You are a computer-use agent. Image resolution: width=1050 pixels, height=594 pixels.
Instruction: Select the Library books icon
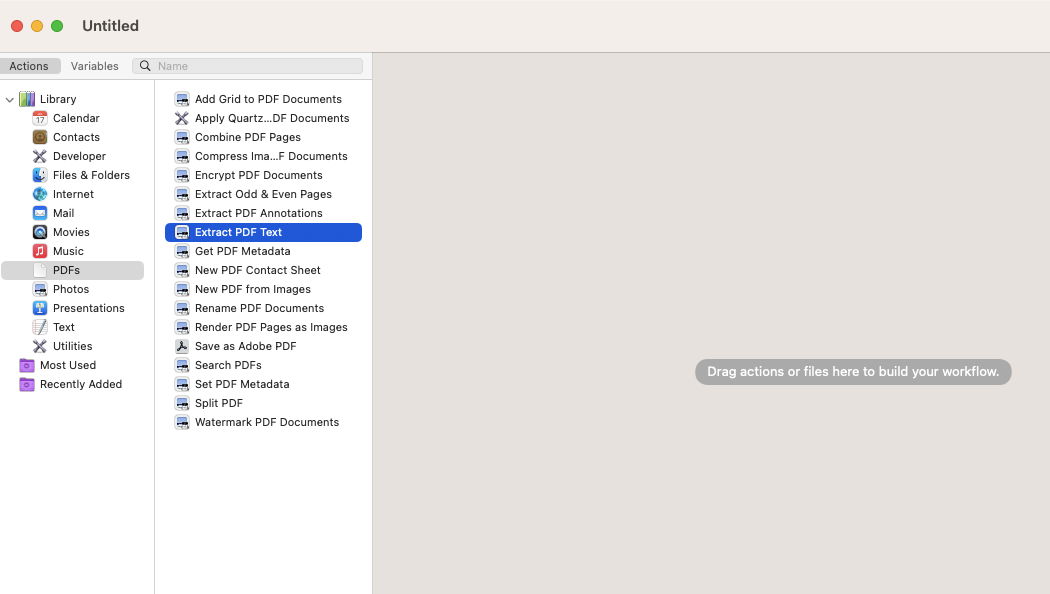[x=27, y=99]
